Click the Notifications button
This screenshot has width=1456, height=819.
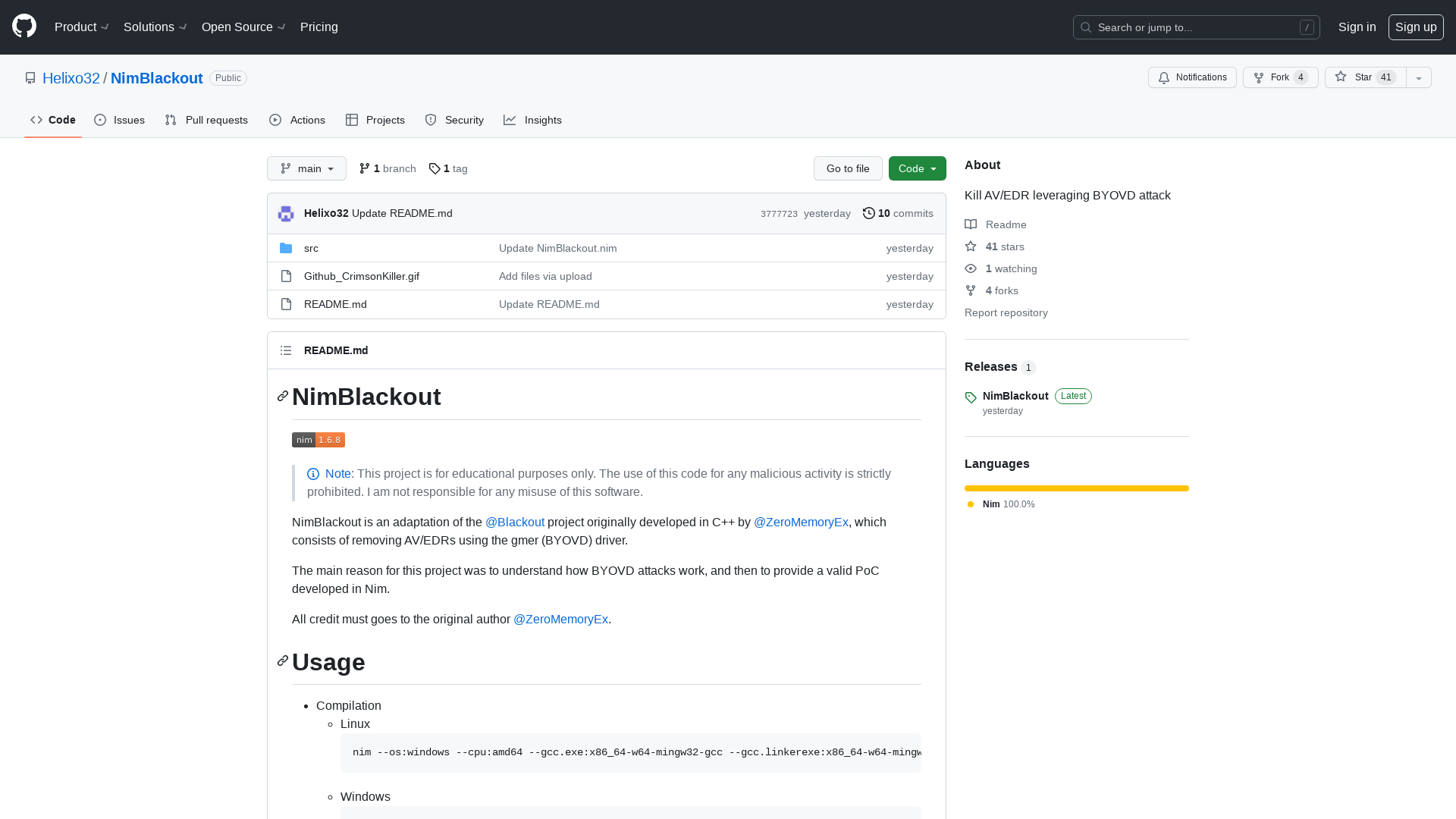coord(1192,77)
